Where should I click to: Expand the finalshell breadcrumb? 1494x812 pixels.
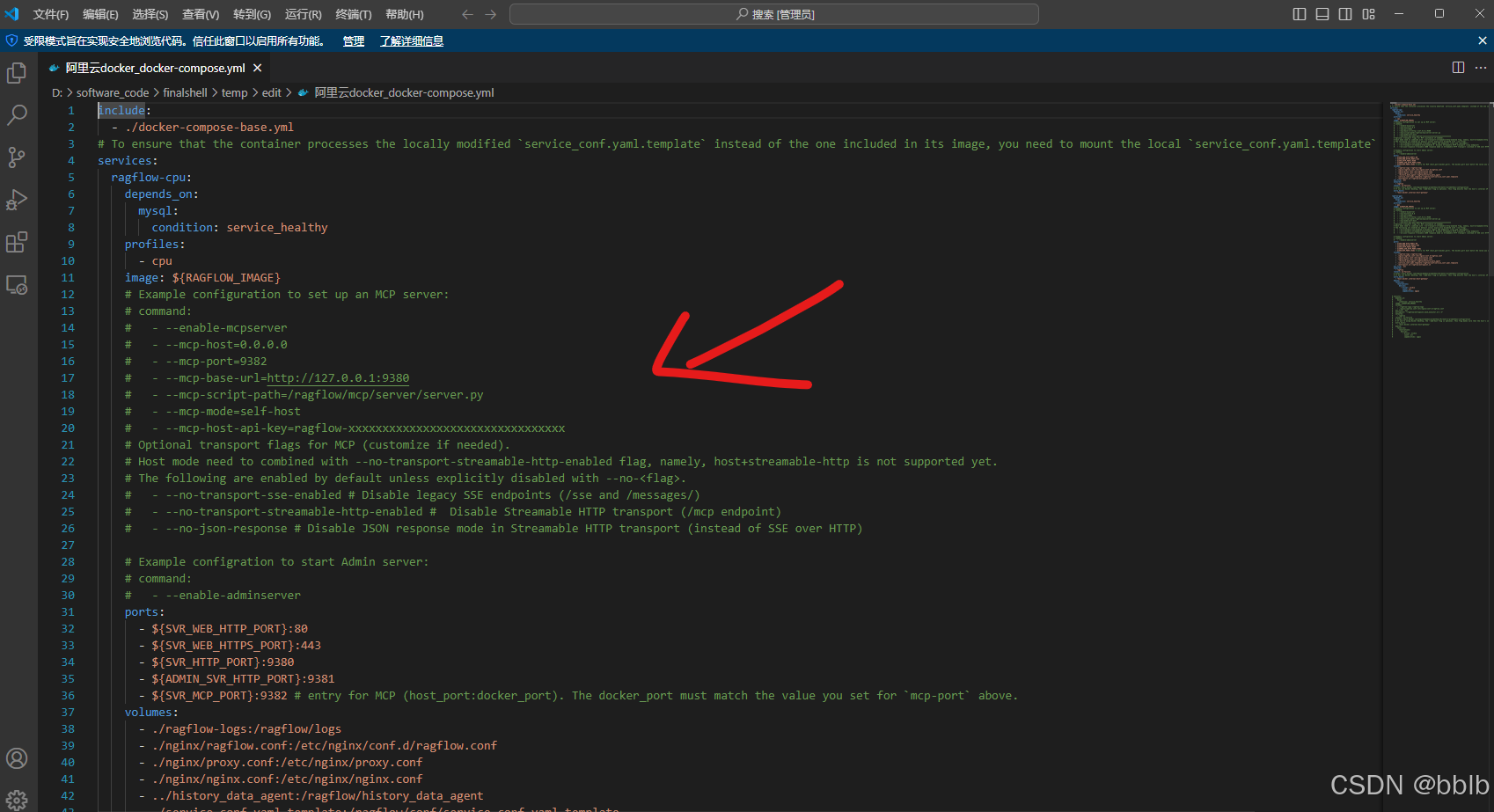(x=185, y=92)
